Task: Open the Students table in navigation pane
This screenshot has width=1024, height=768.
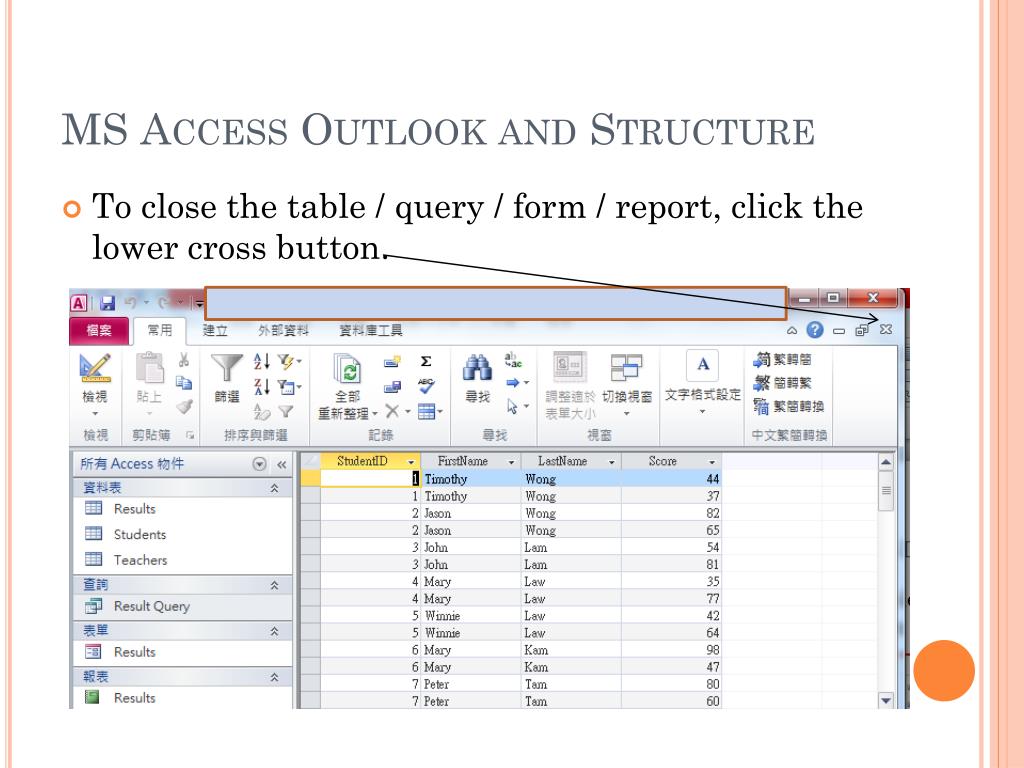Action: (182, 534)
